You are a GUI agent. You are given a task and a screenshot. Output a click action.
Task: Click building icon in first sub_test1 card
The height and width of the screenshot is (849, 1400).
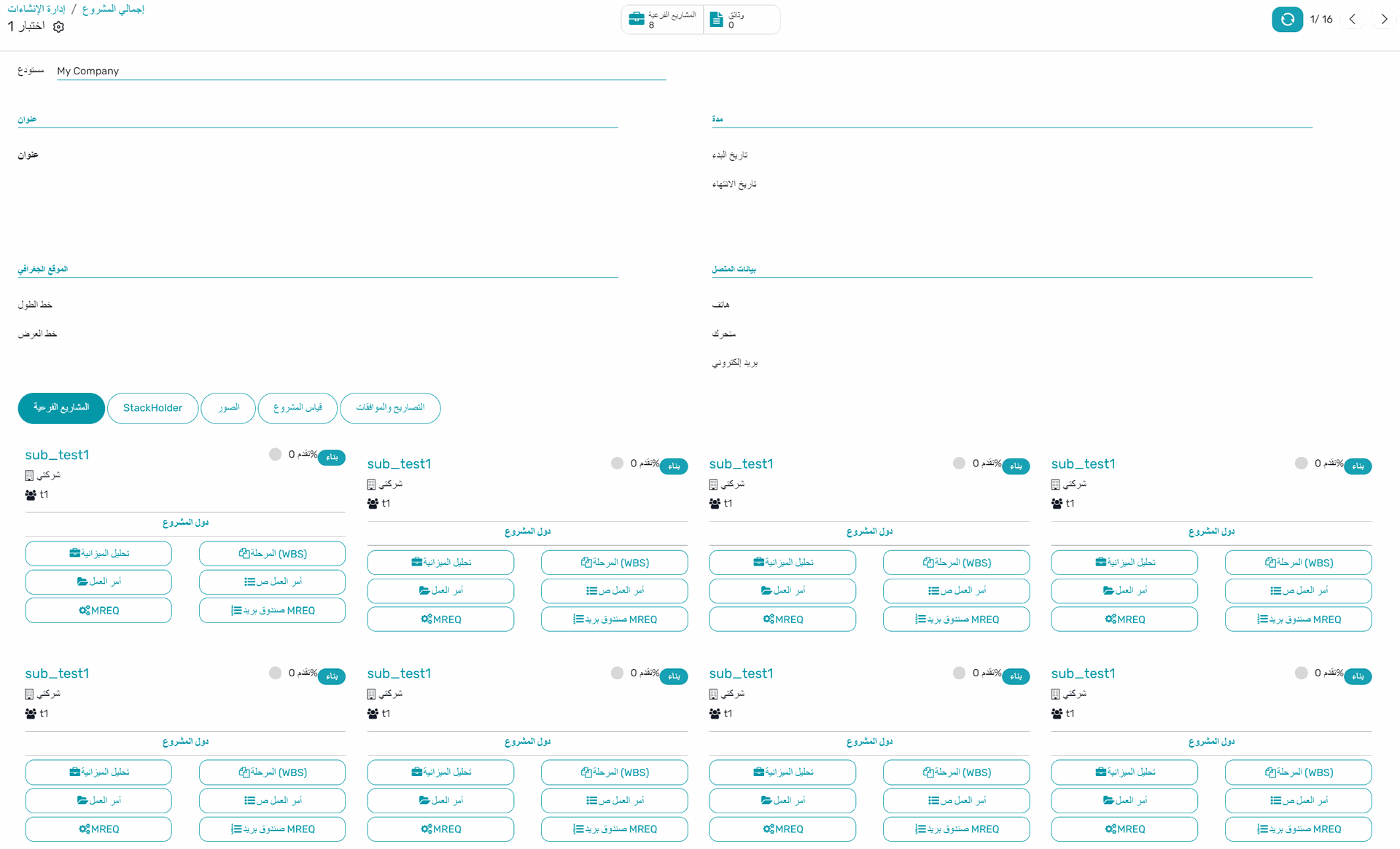point(30,476)
